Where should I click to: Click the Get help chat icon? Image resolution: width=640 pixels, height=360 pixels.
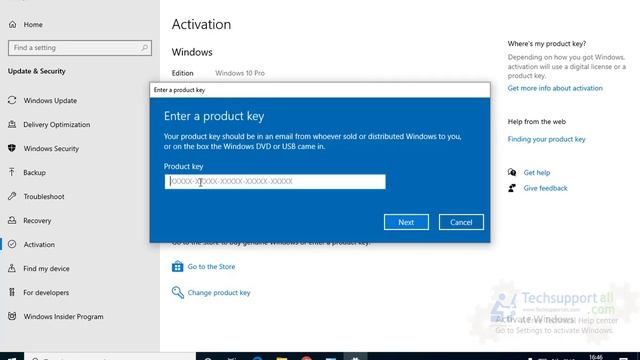coord(512,172)
